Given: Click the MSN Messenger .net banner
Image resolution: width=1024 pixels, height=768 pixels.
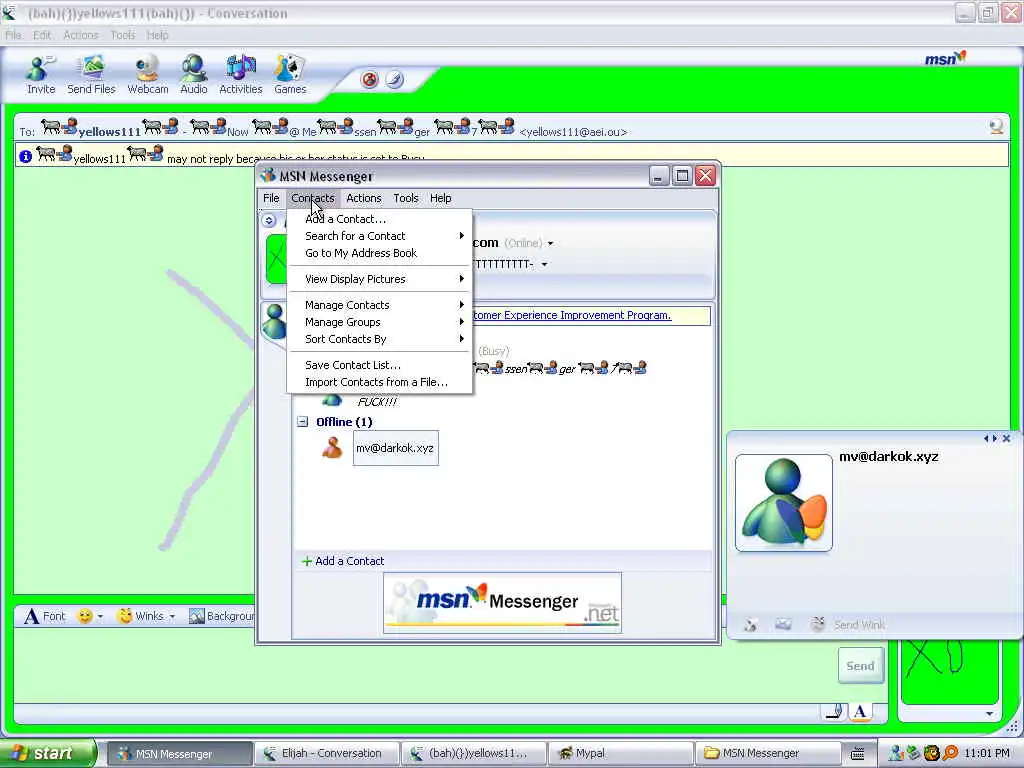Looking at the screenshot, I should pyautogui.click(x=502, y=603).
